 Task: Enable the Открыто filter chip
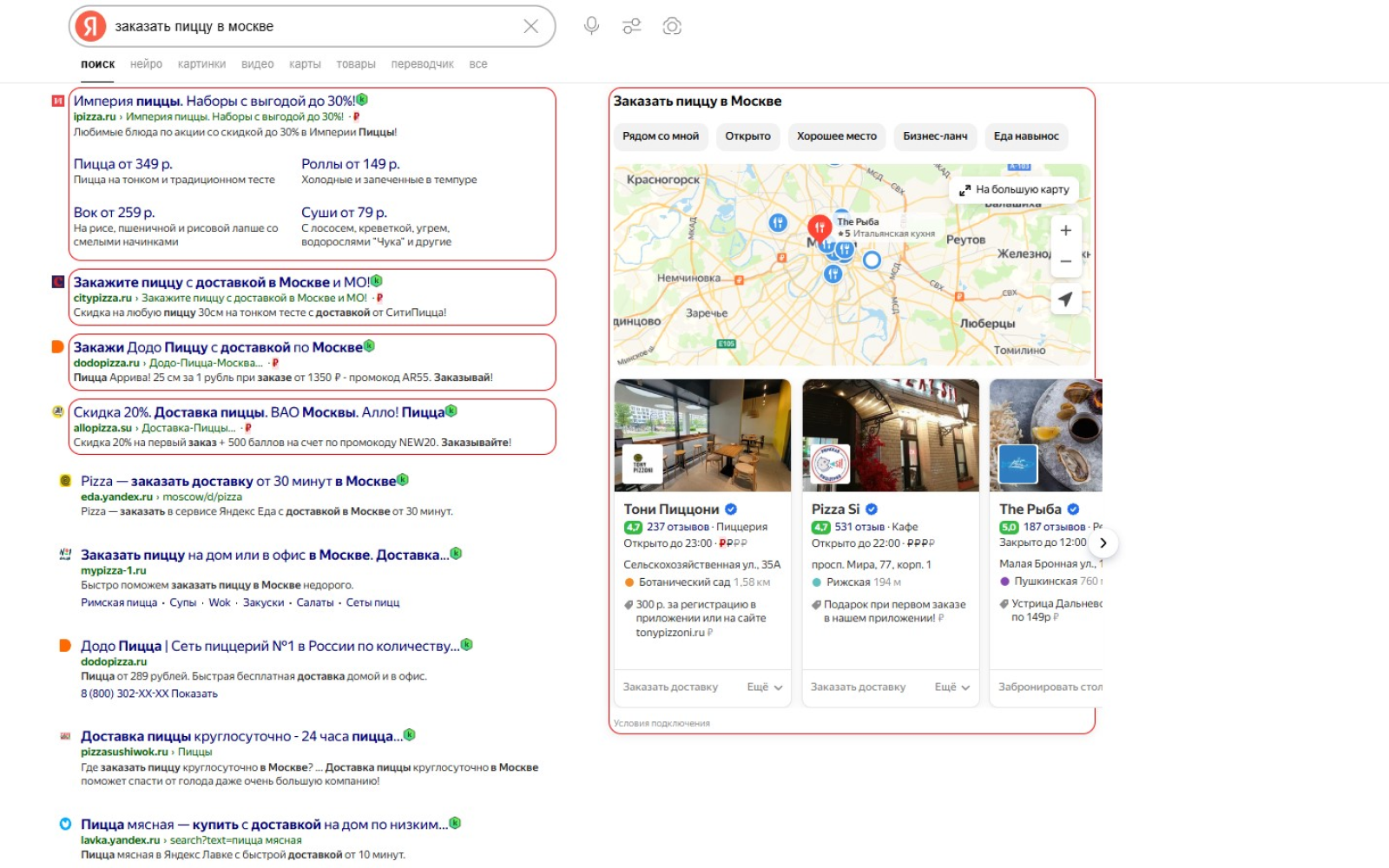pyautogui.click(x=748, y=135)
